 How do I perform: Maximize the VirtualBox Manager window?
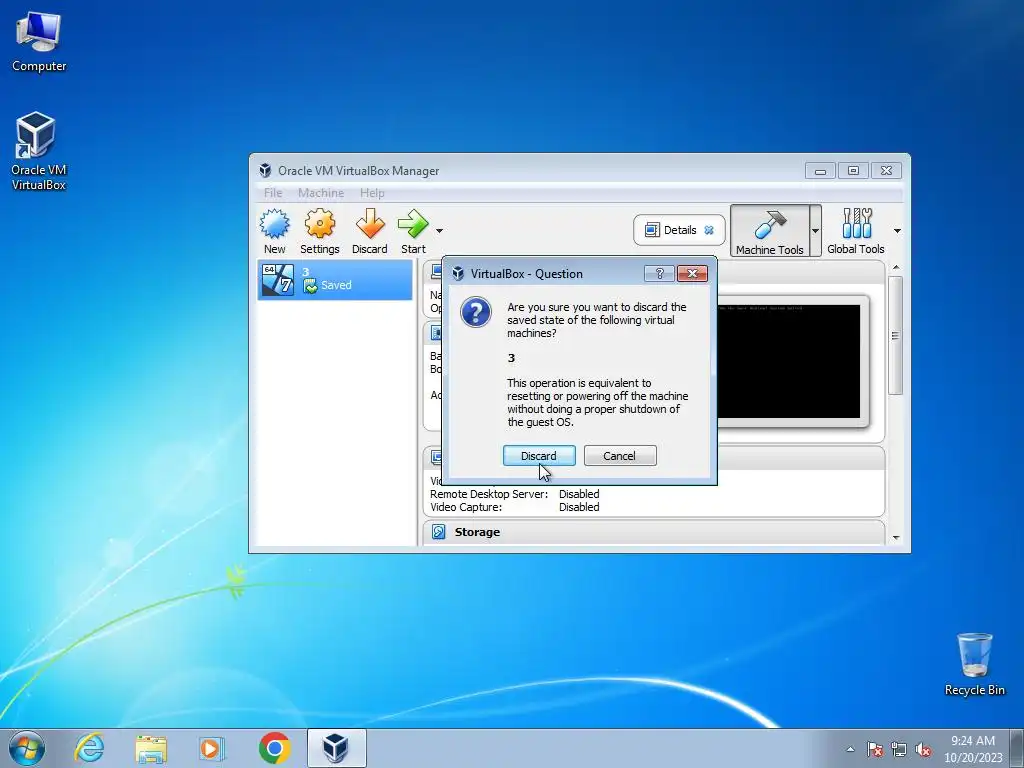(853, 170)
